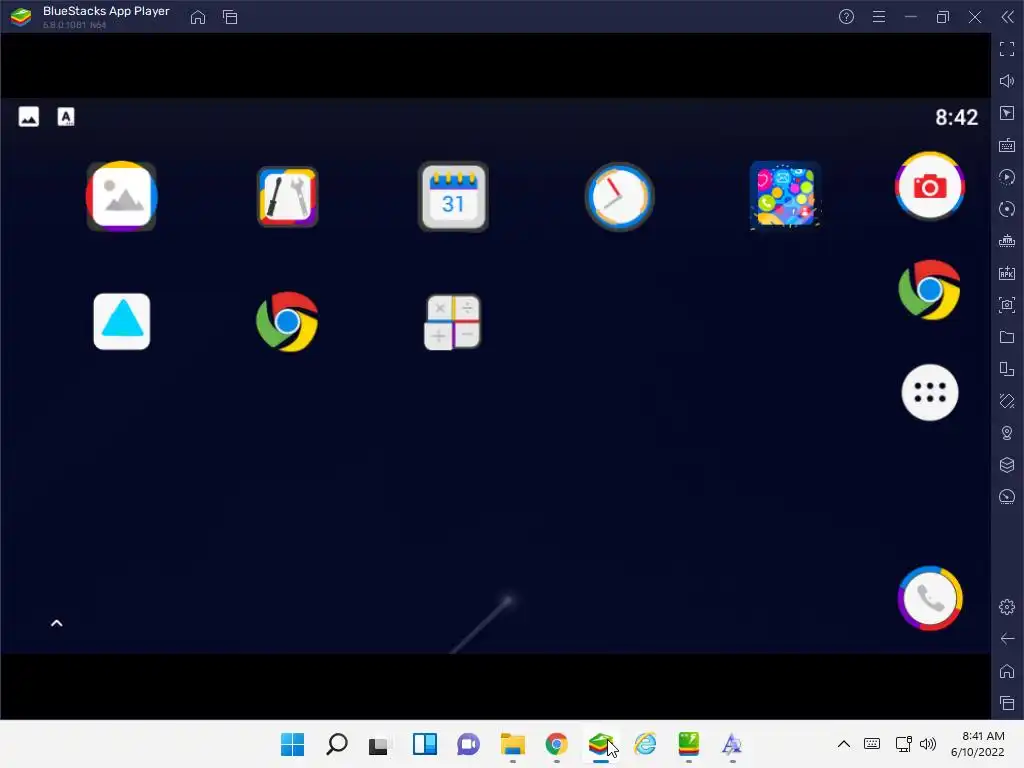Click the install APK sidebar icon

[x=1007, y=273]
